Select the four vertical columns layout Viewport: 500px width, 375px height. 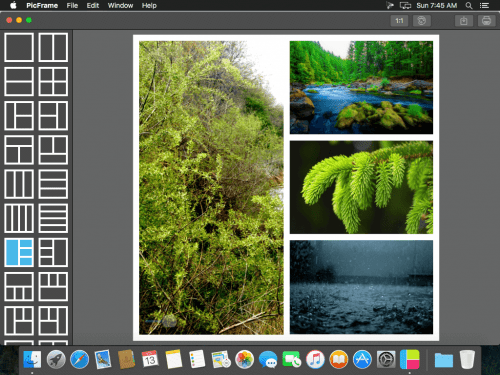coord(19,218)
